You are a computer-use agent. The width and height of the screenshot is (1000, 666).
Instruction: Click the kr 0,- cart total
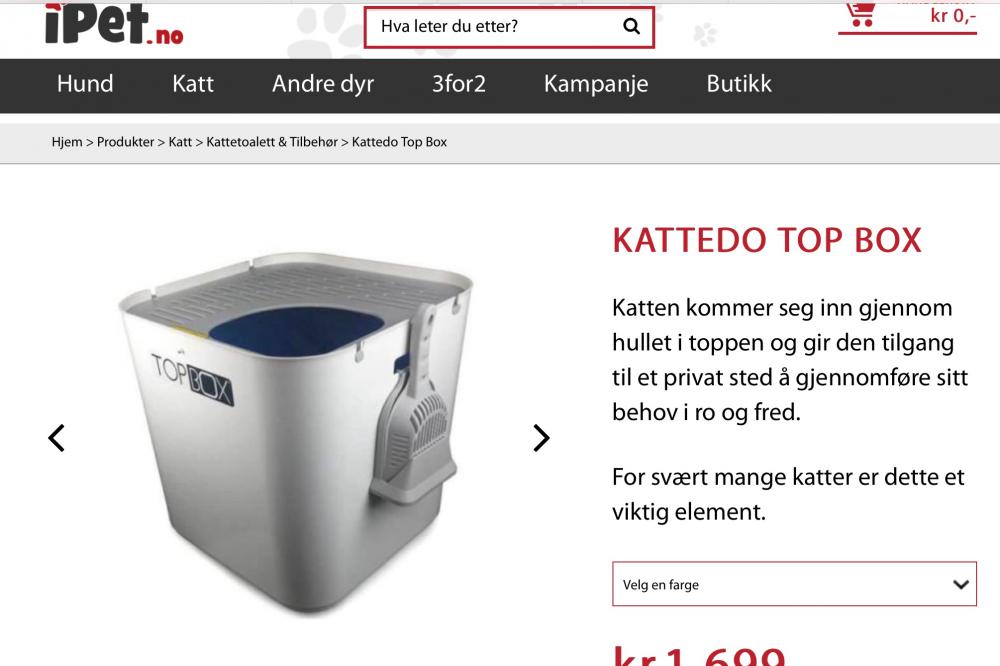tap(953, 15)
